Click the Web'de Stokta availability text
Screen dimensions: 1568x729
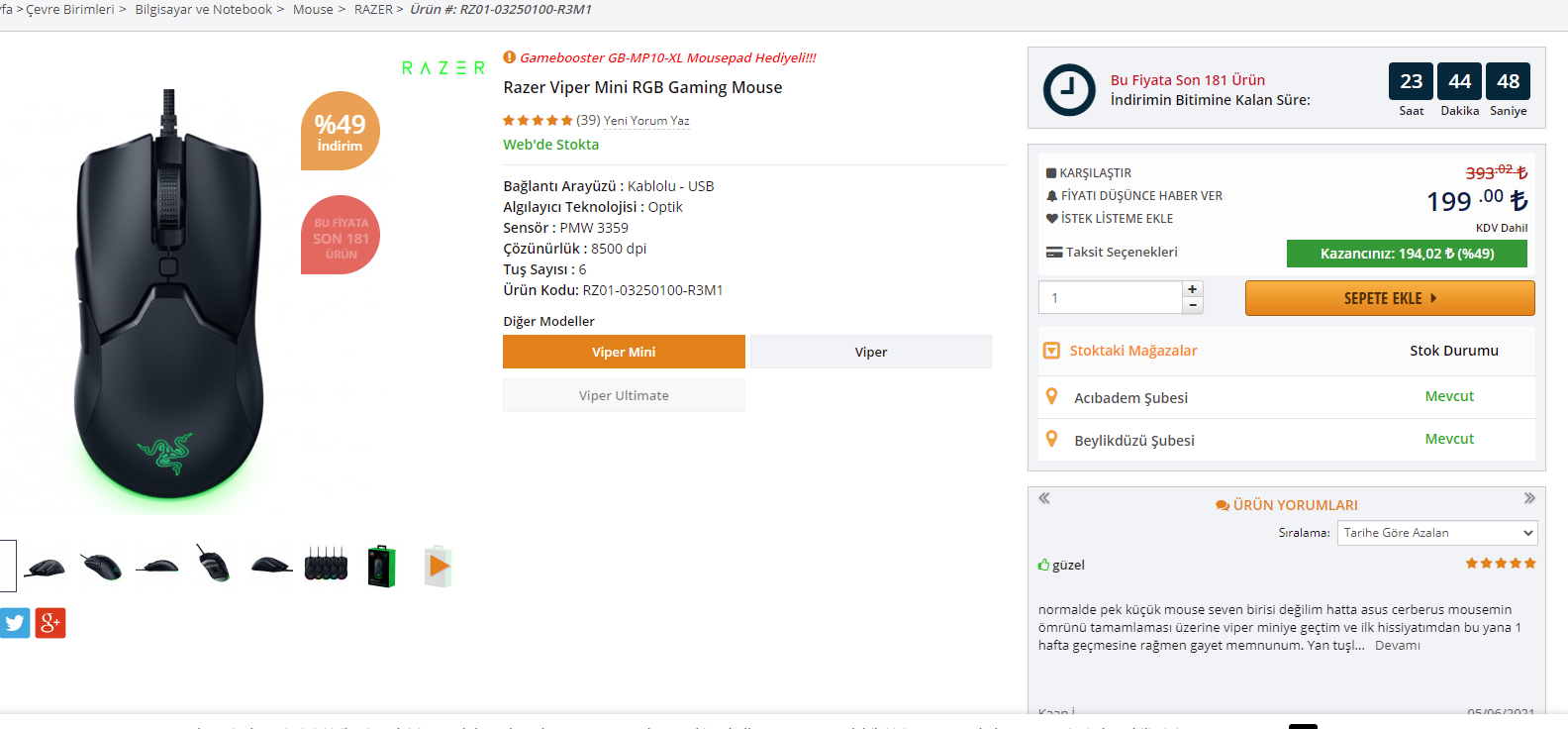tap(550, 145)
